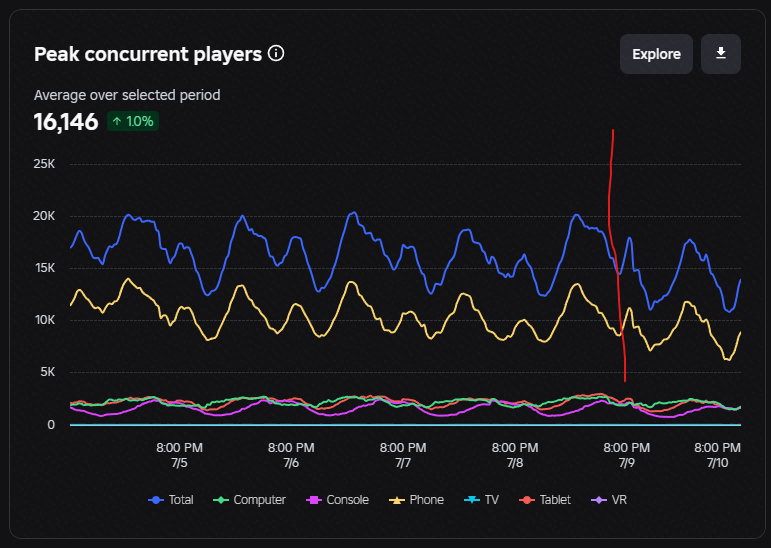Click the 25K y-axis label
This screenshot has width=771, height=548.
coord(44,164)
